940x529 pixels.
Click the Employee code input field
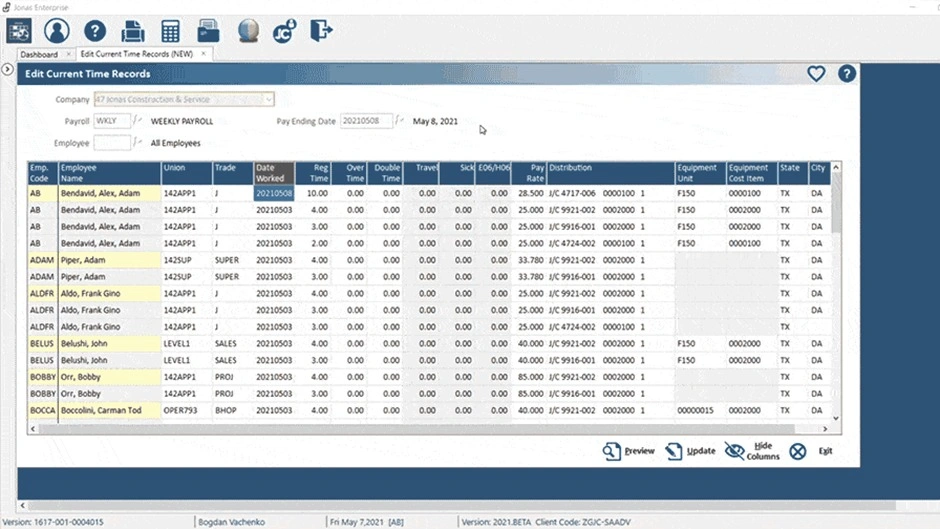112,143
